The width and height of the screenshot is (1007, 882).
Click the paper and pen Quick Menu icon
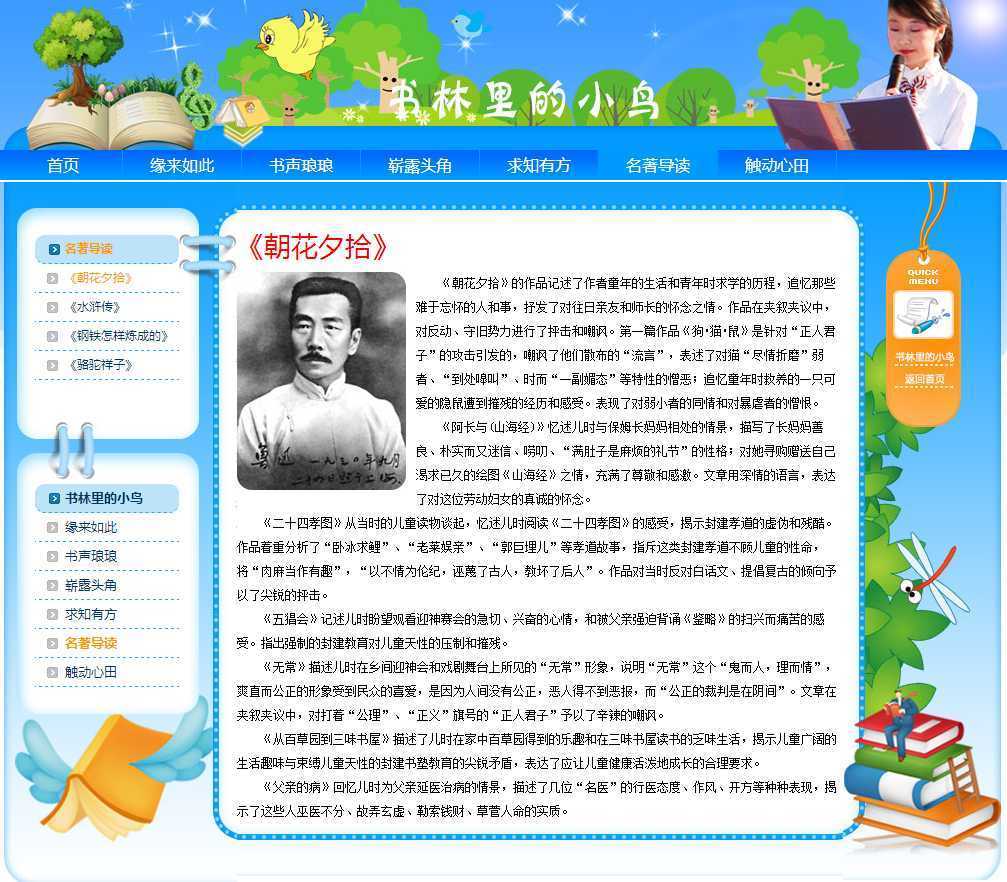click(922, 315)
